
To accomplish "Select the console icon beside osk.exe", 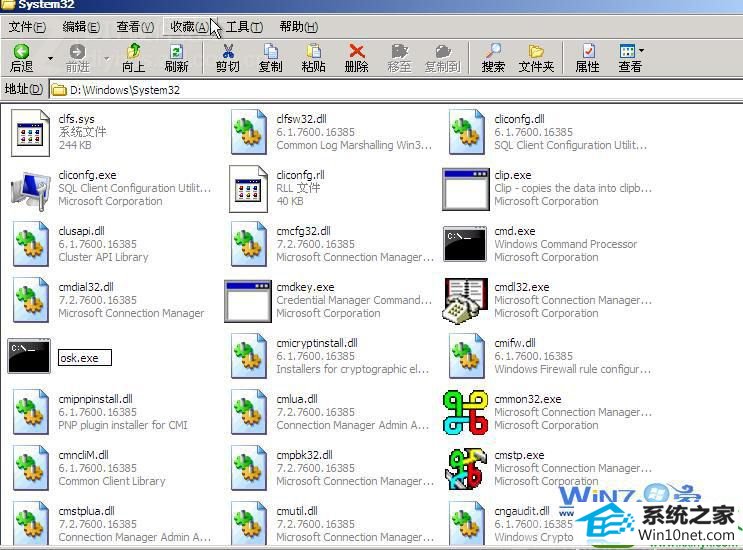I will click(x=29, y=356).
